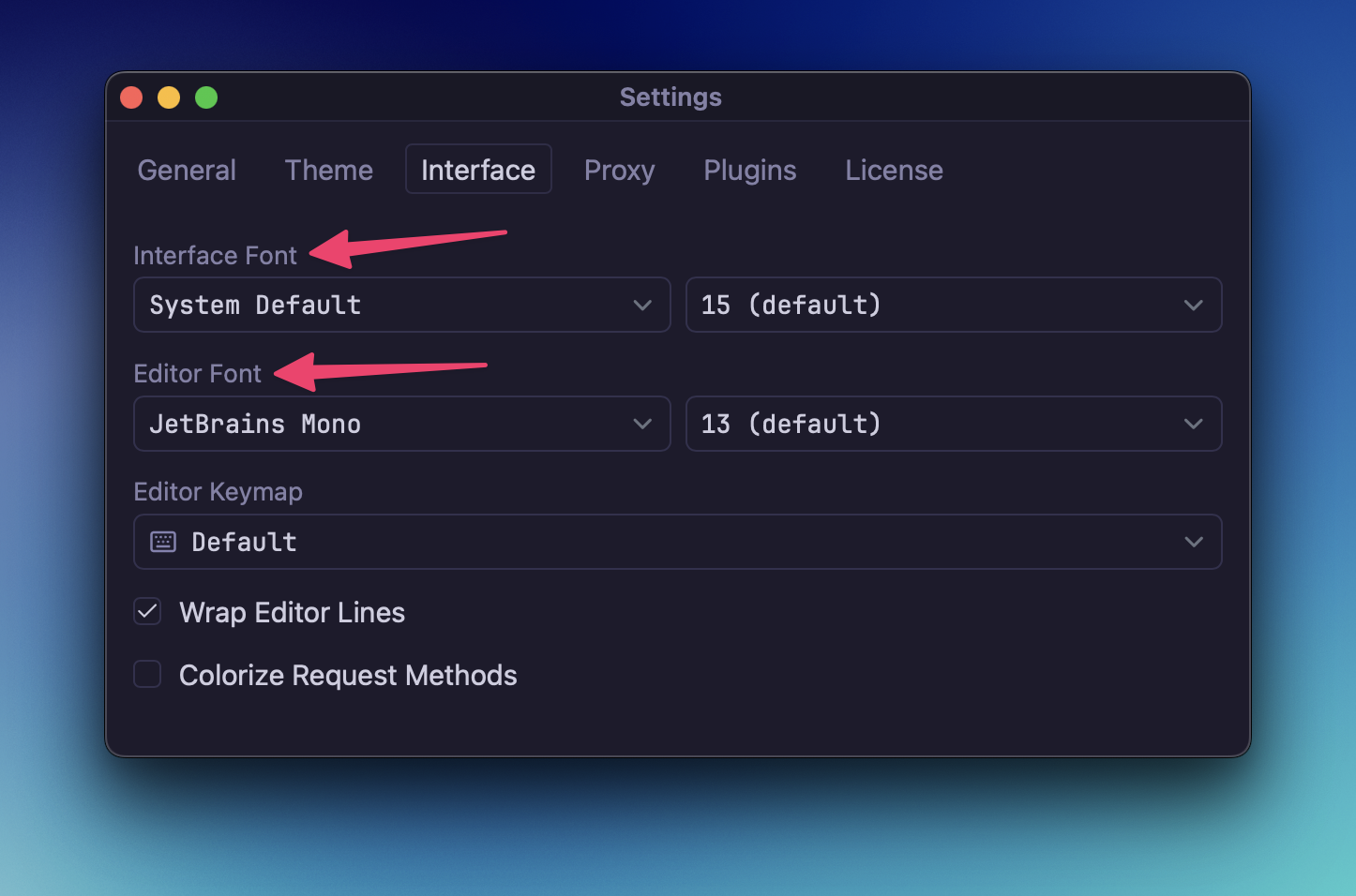Go to the Proxy tab
The height and width of the screenshot is (896, 1356).
(x=619, y=170)
